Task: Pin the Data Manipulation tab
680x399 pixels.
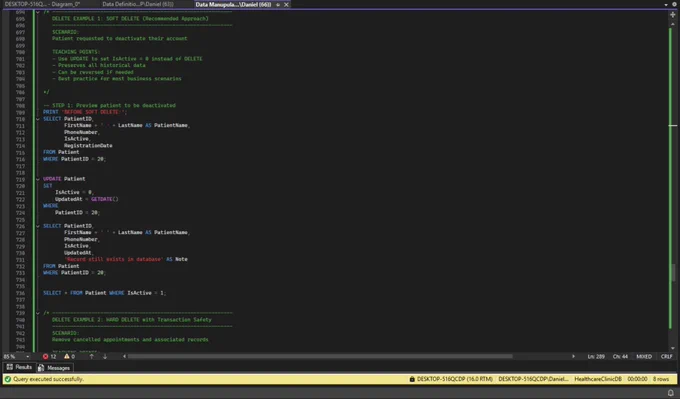Action: (278, 5)
